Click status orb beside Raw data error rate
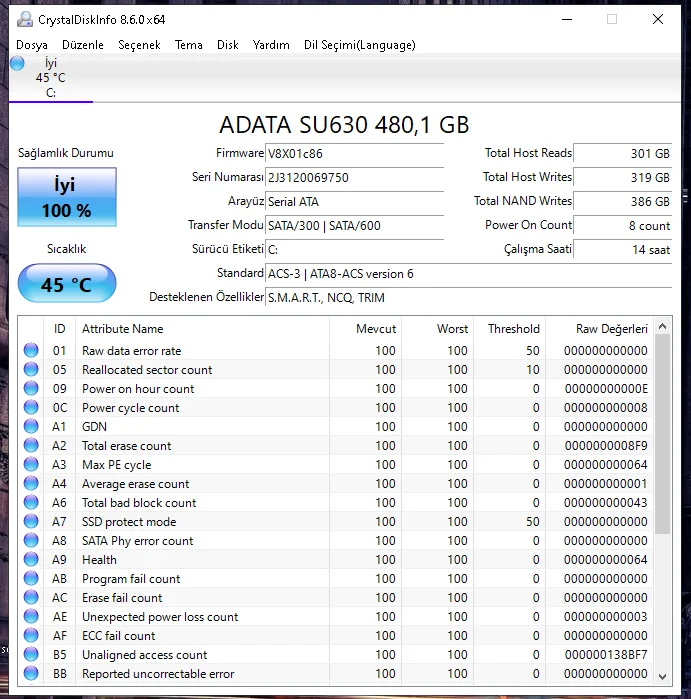 [31, 351]
